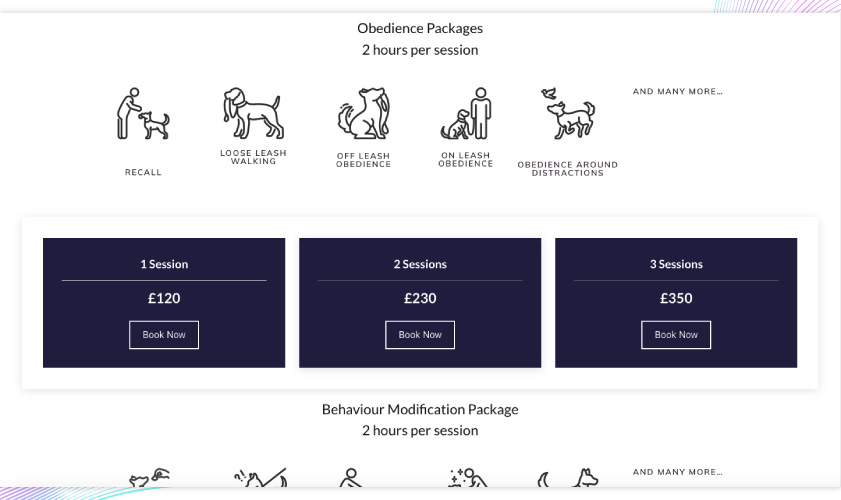The width and height of the screenshot is (841, 500).
Task: Click the 3 Sessions card heading
Action: [x=676, y=264]
